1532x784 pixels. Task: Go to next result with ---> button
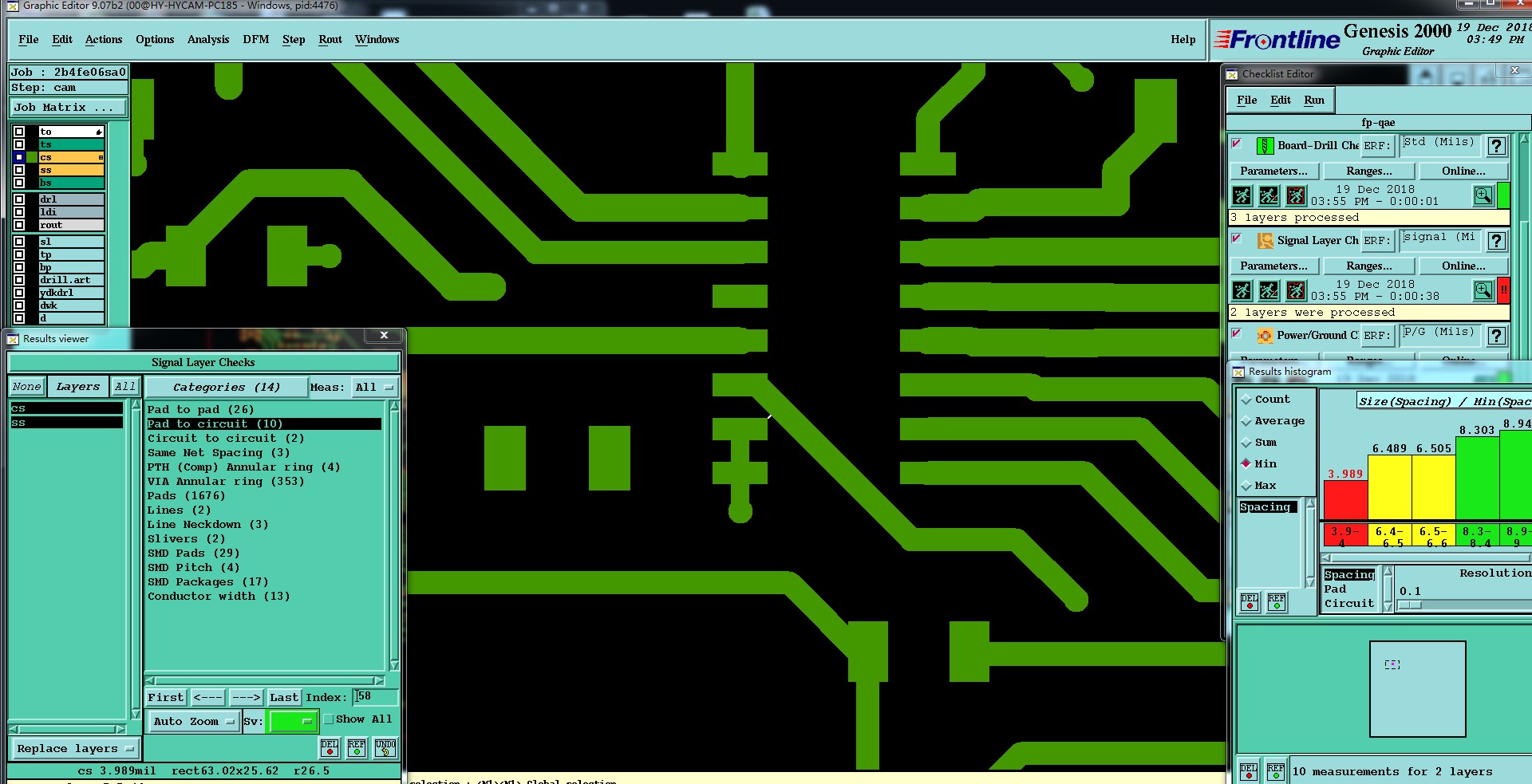tap(246, 698)
